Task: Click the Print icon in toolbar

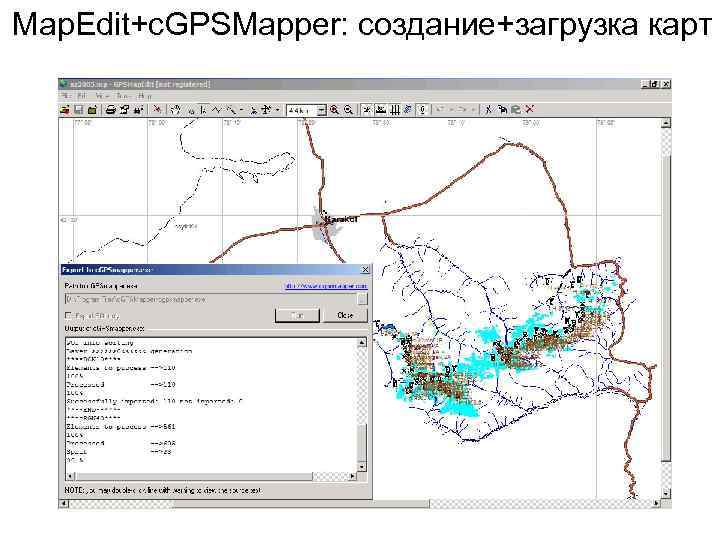Action: (x=111, y=110)
